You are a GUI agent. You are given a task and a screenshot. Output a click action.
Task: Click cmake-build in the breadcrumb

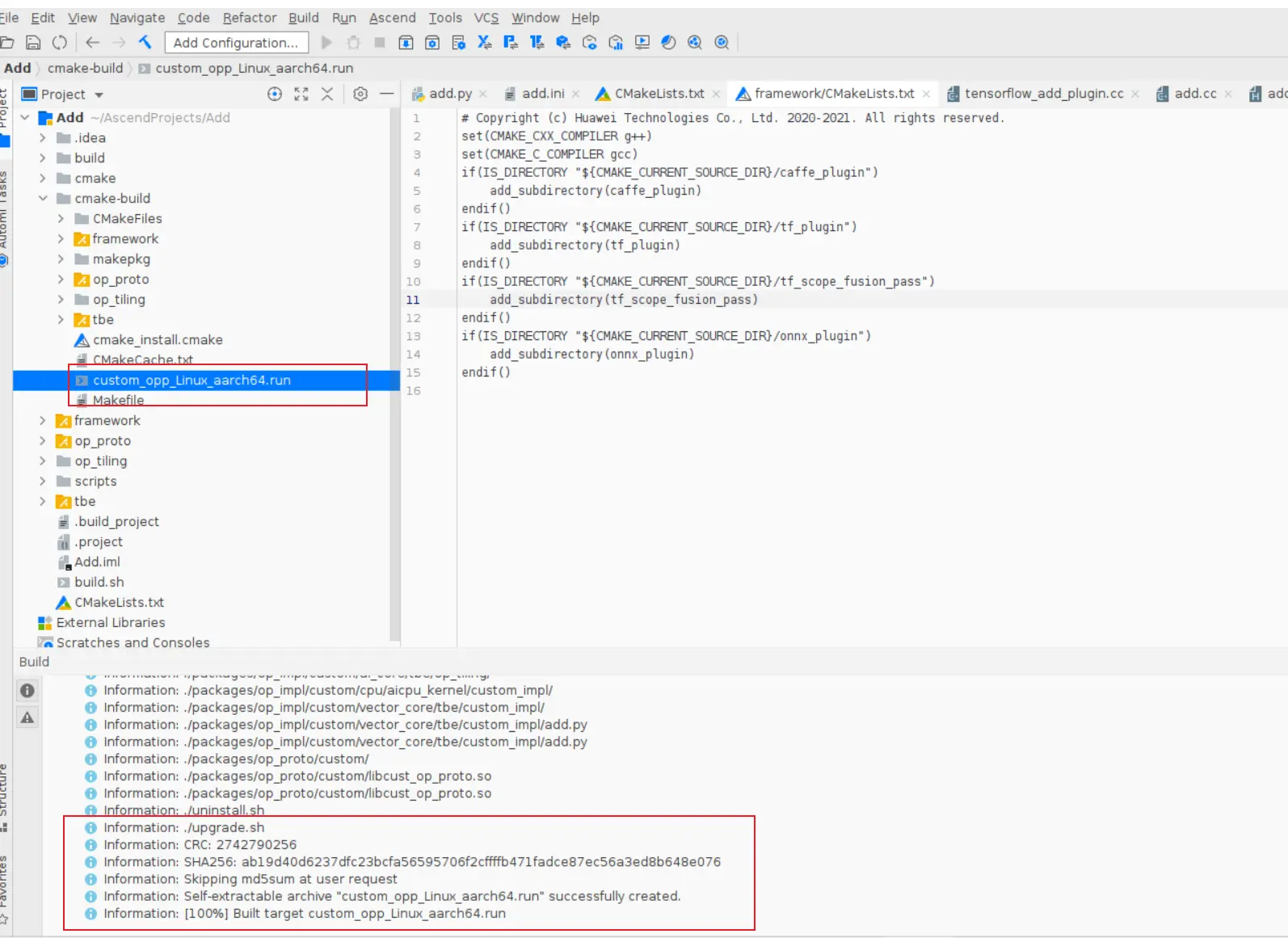85,69
